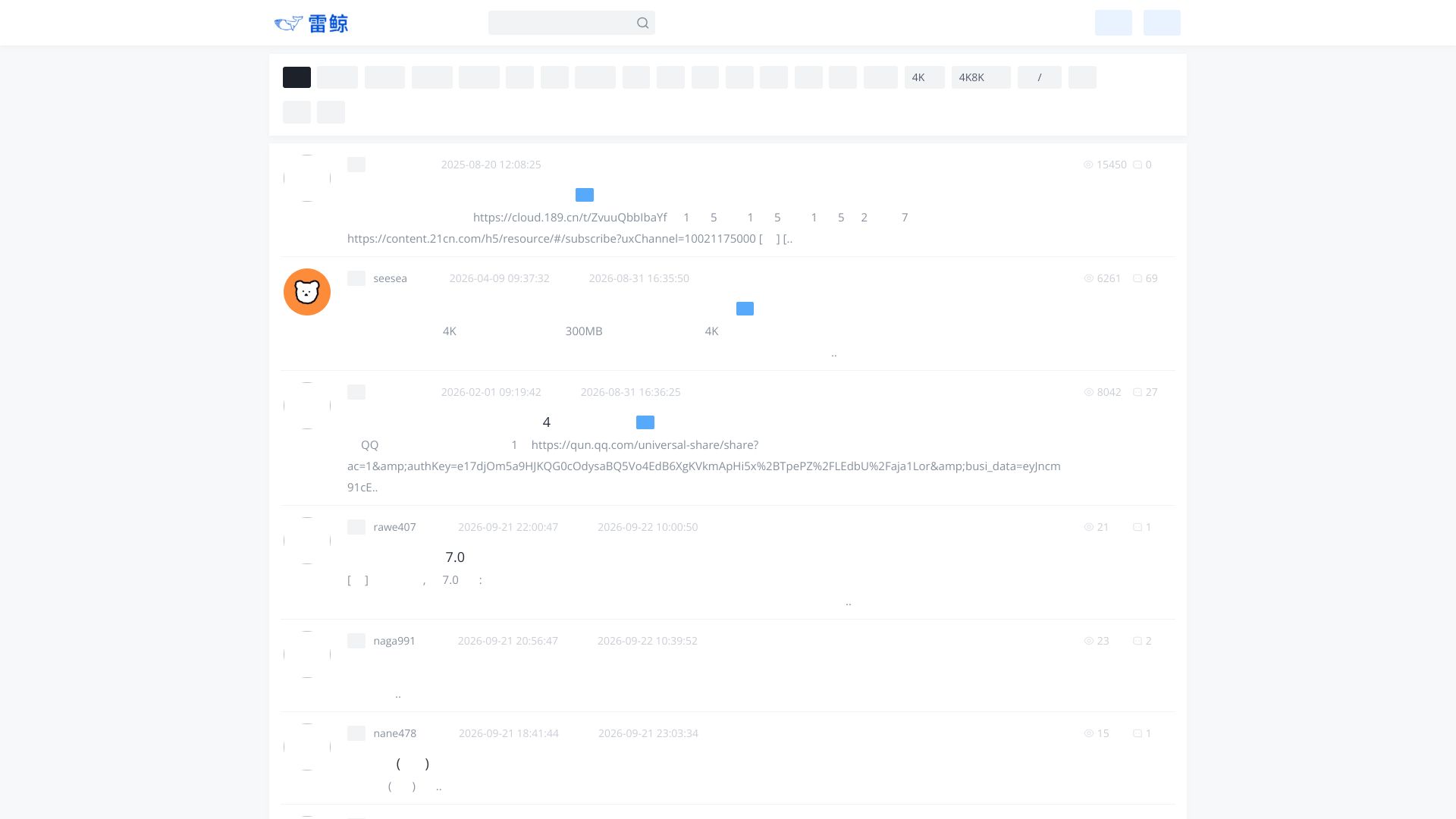Click the timestamp 2026-08-31 16:35:50

tap(639, 278)
